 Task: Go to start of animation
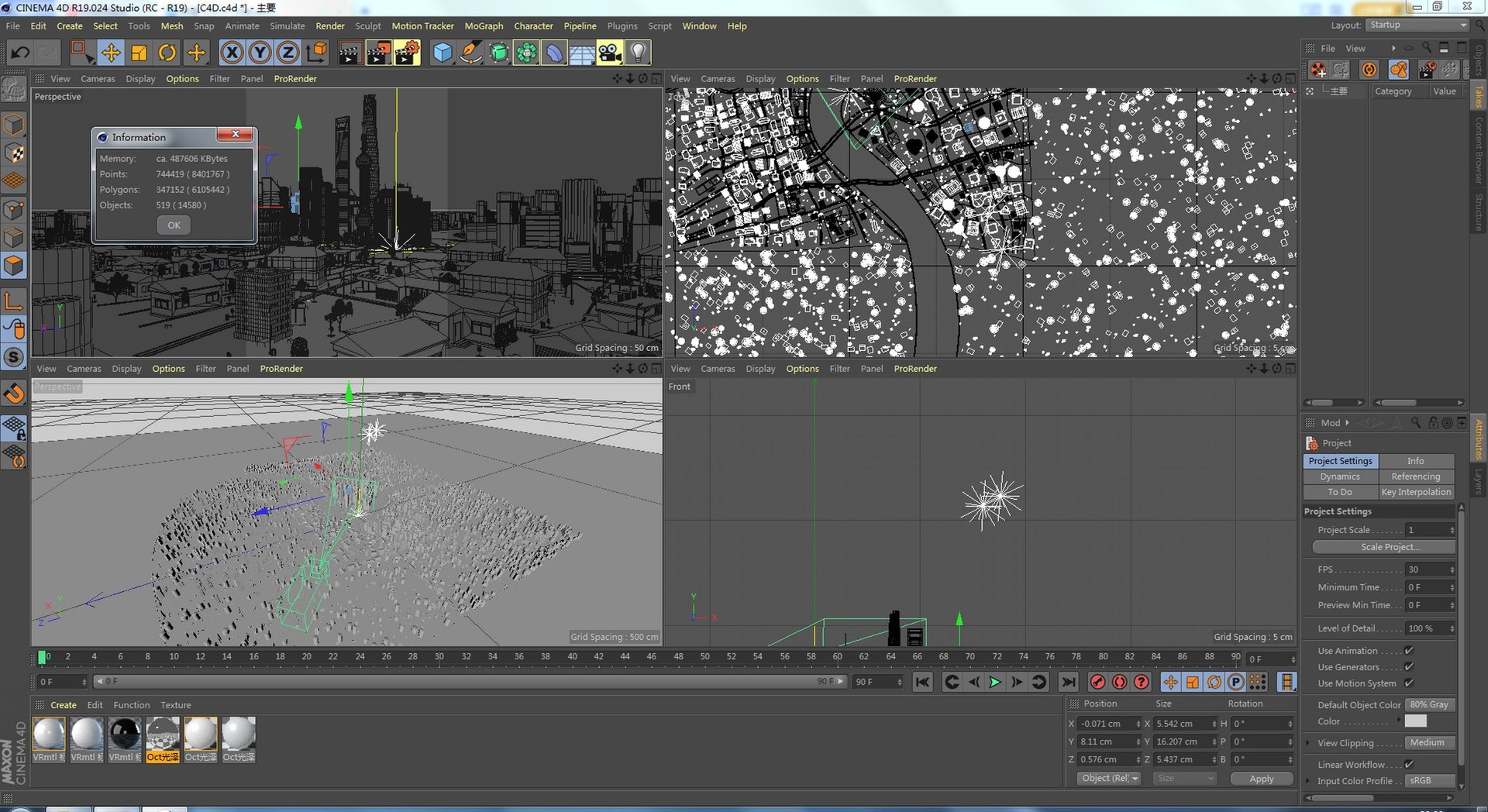[922, 682]
